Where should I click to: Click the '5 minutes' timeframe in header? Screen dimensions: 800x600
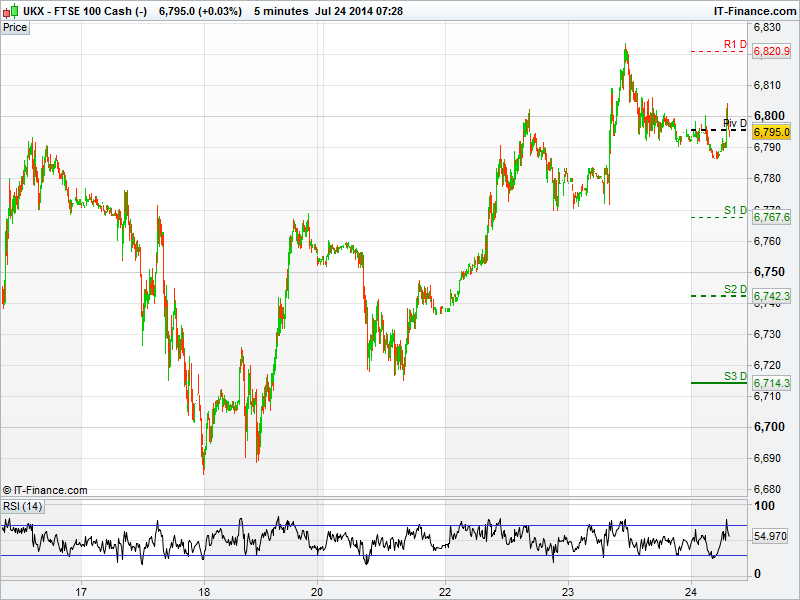pyautogui.click(x=281, y=10)
